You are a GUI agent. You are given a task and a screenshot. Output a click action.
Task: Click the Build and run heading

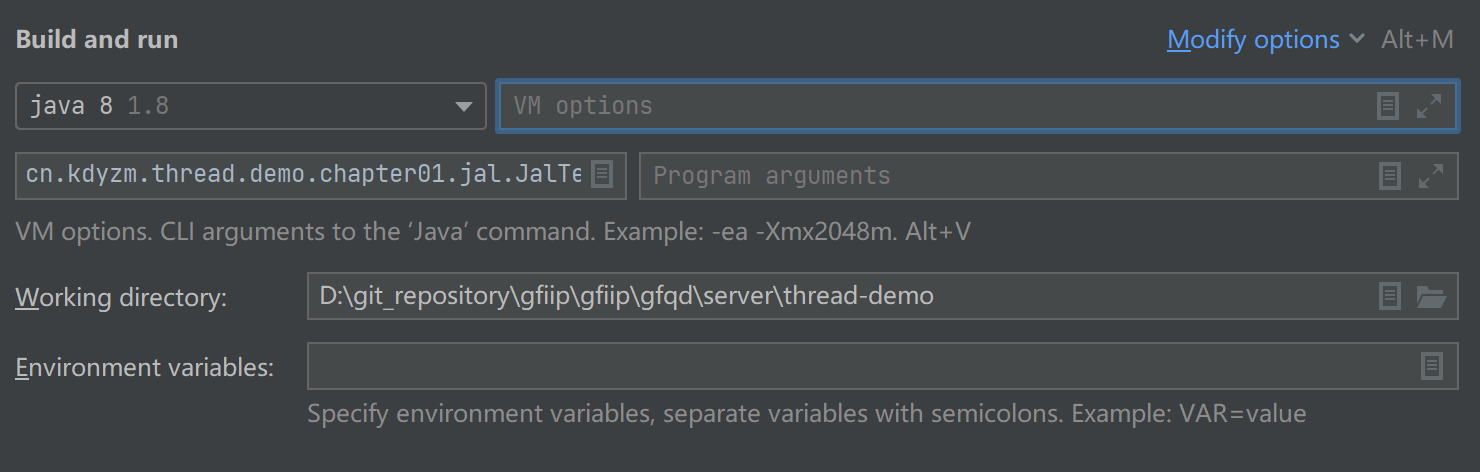(x=97, y=40)
